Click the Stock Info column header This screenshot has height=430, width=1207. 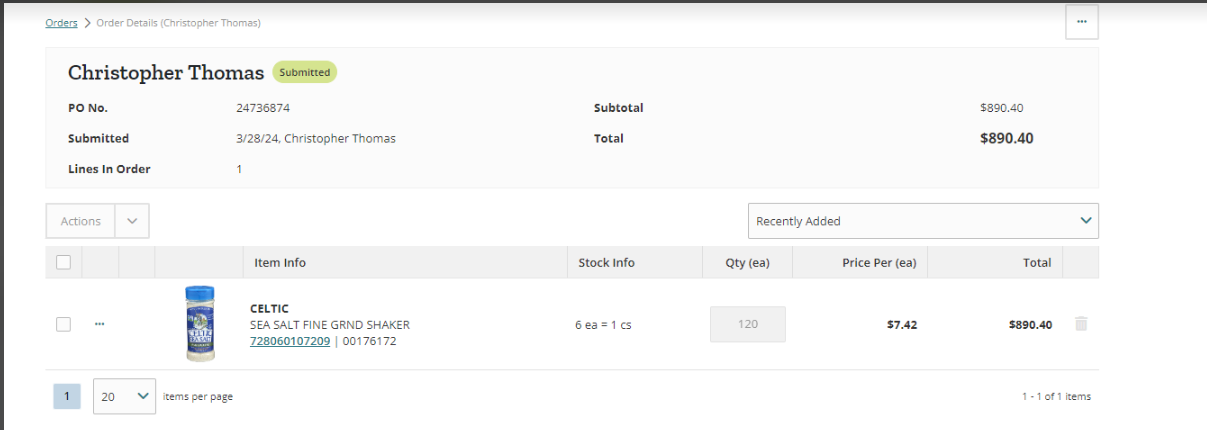coord(606,262)
